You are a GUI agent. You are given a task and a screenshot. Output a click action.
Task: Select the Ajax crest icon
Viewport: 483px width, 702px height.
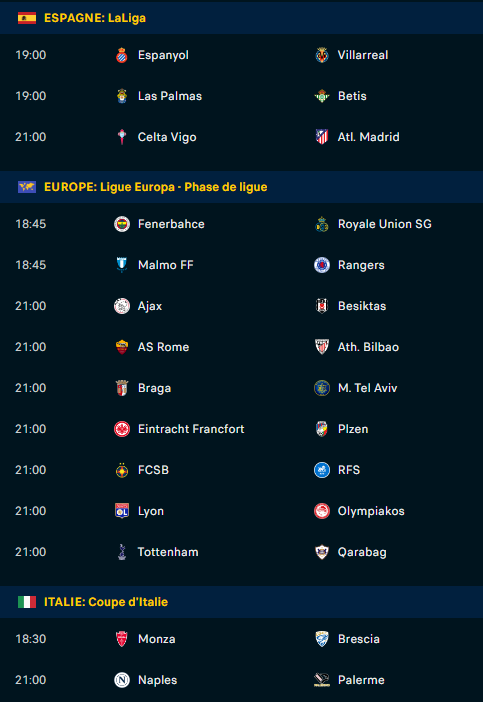tap(122, 306)
